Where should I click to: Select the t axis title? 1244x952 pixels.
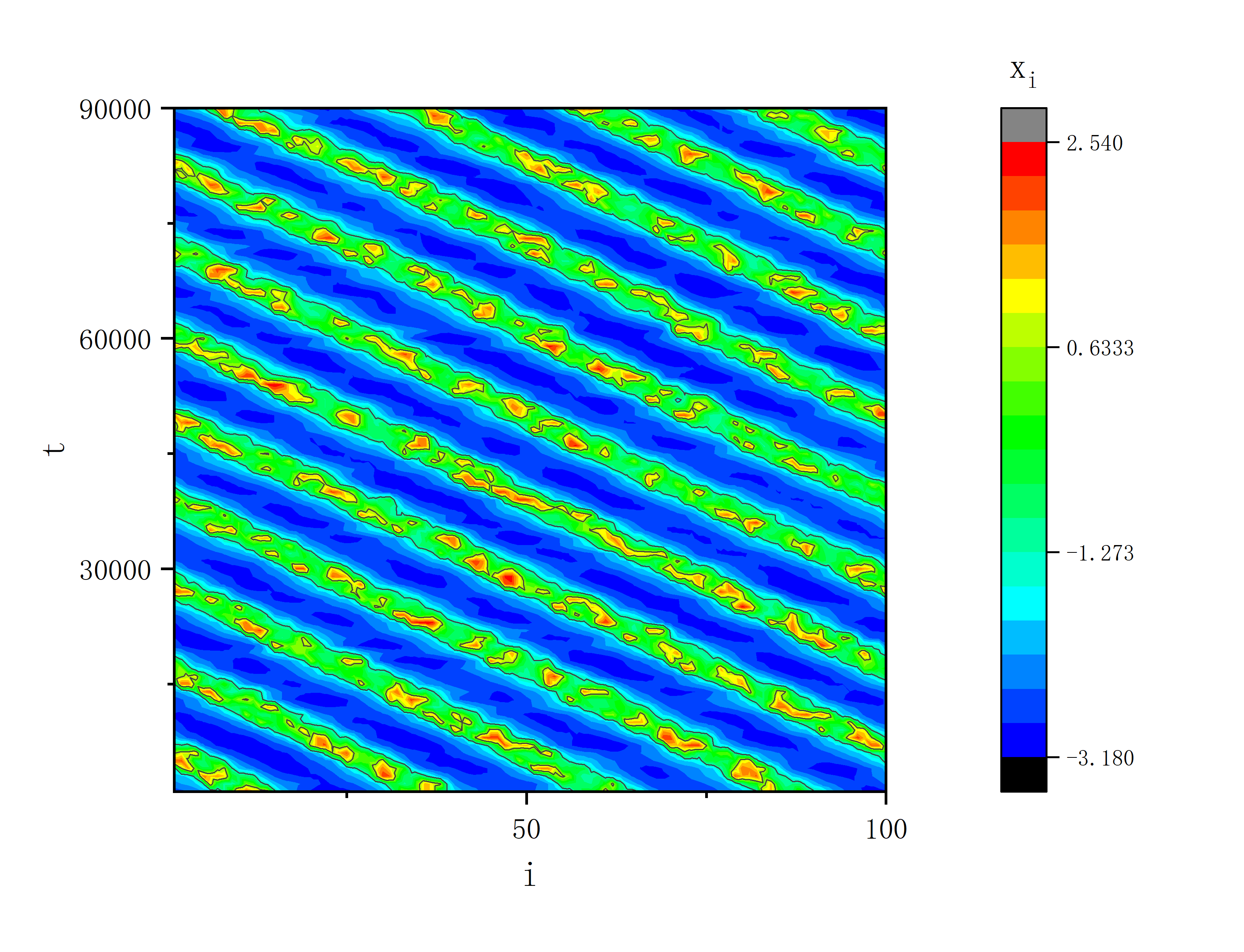tap(55, 449)
